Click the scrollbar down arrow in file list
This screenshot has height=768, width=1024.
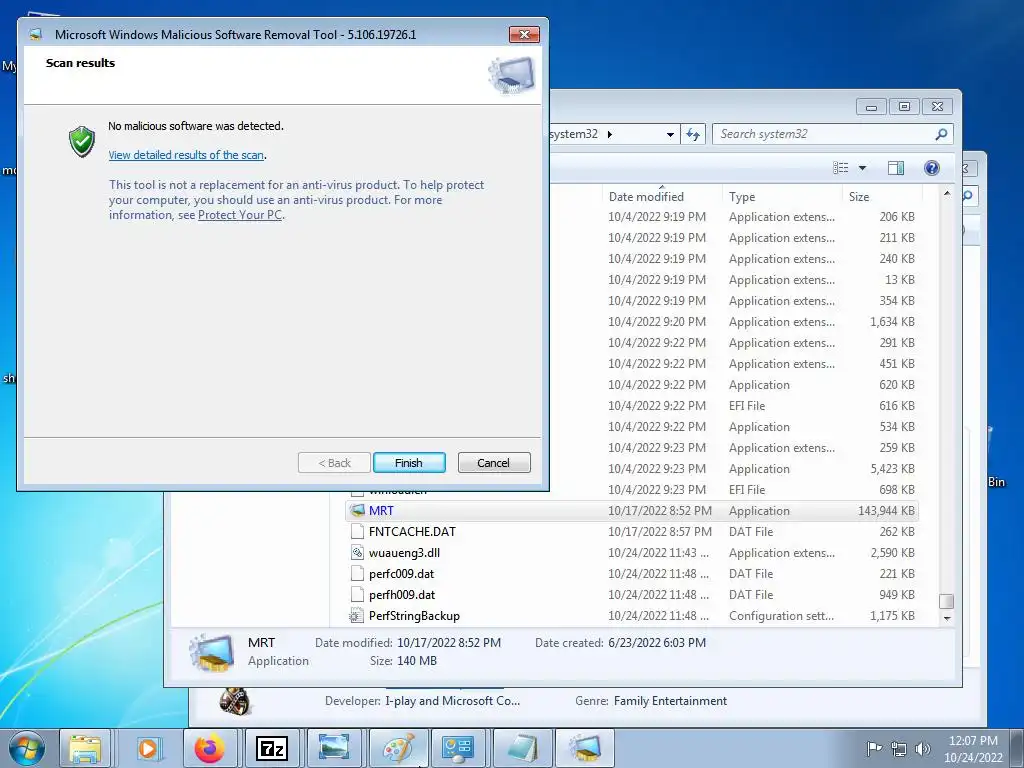click(x=947, y=618)
